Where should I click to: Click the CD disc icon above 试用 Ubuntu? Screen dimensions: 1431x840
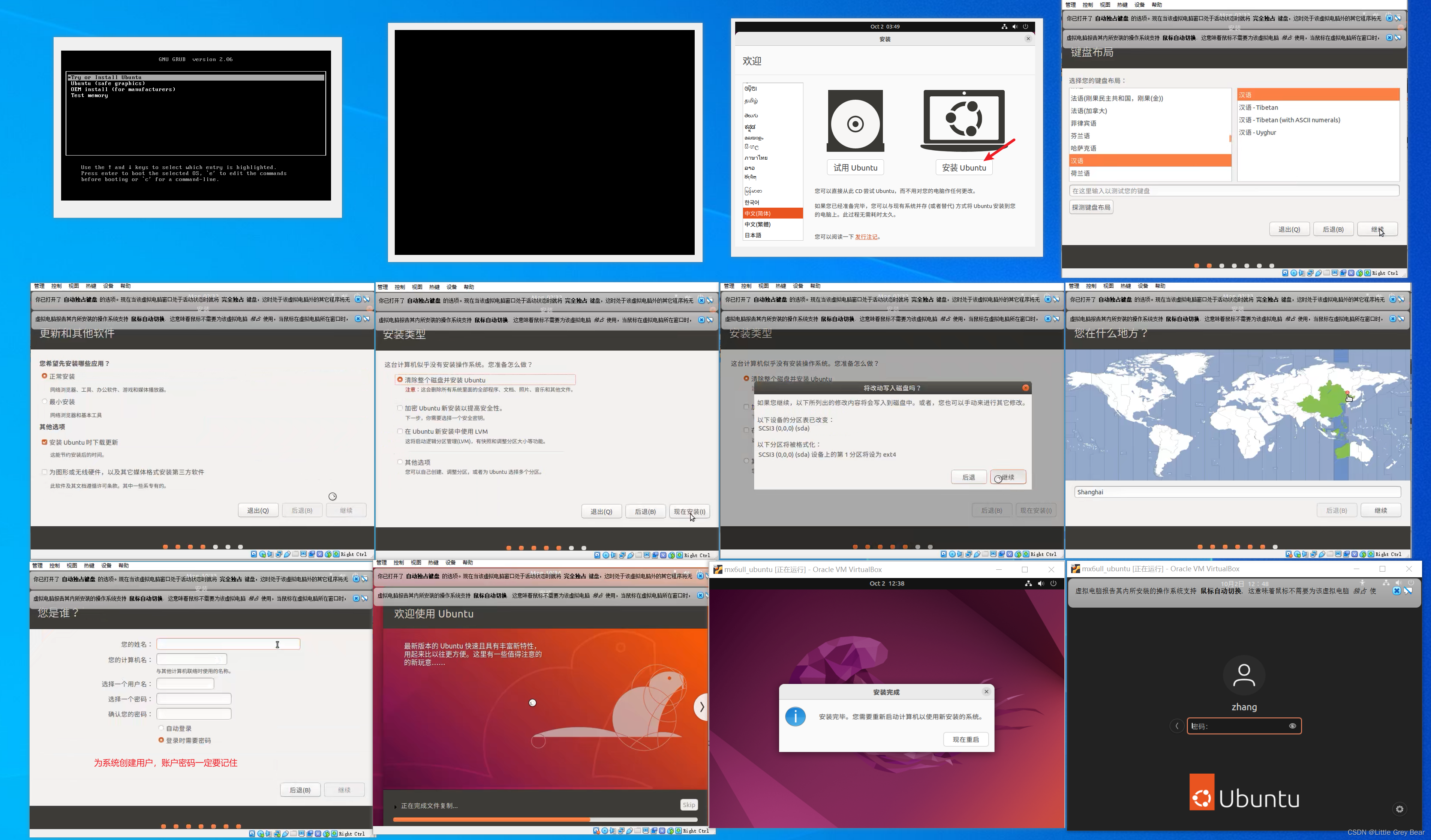(855, 121)
